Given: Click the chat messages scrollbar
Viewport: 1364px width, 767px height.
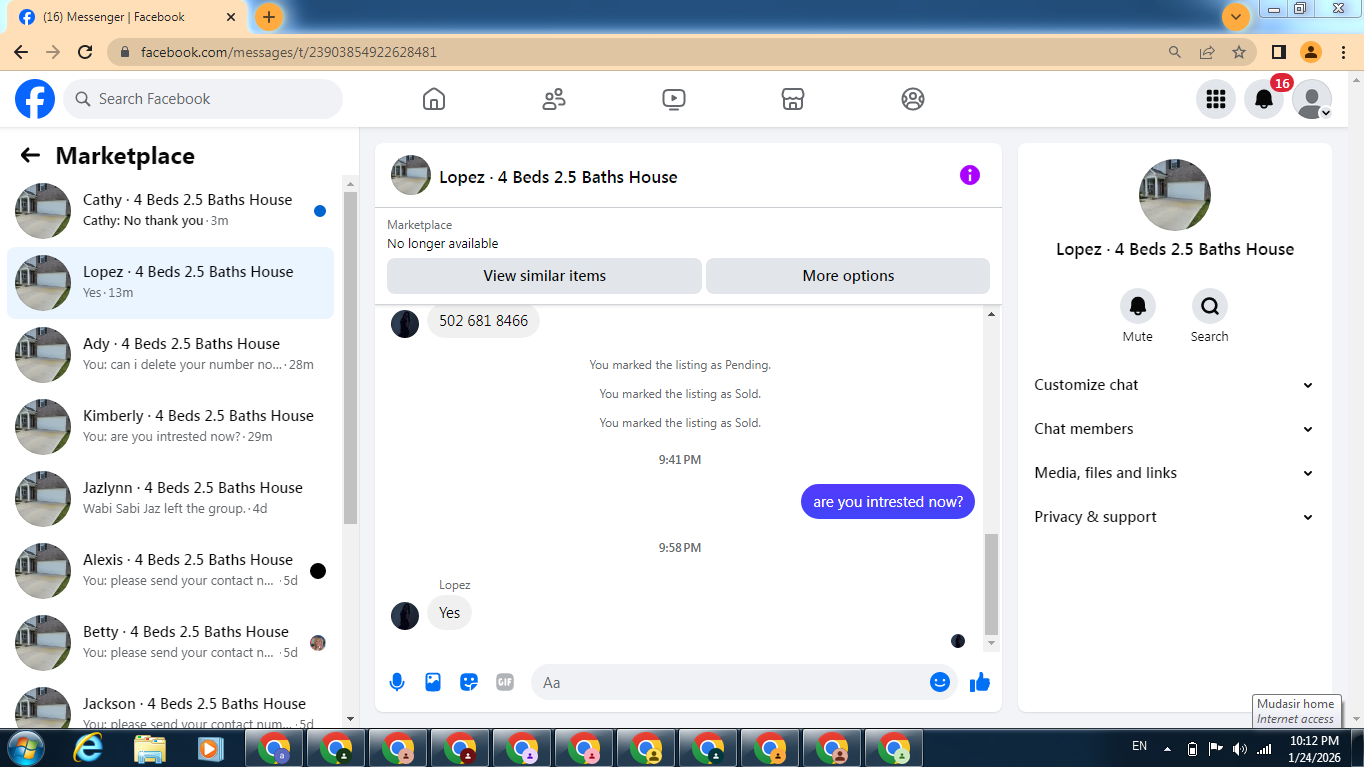Looking at the screenshot, I should tap(991, 585).
